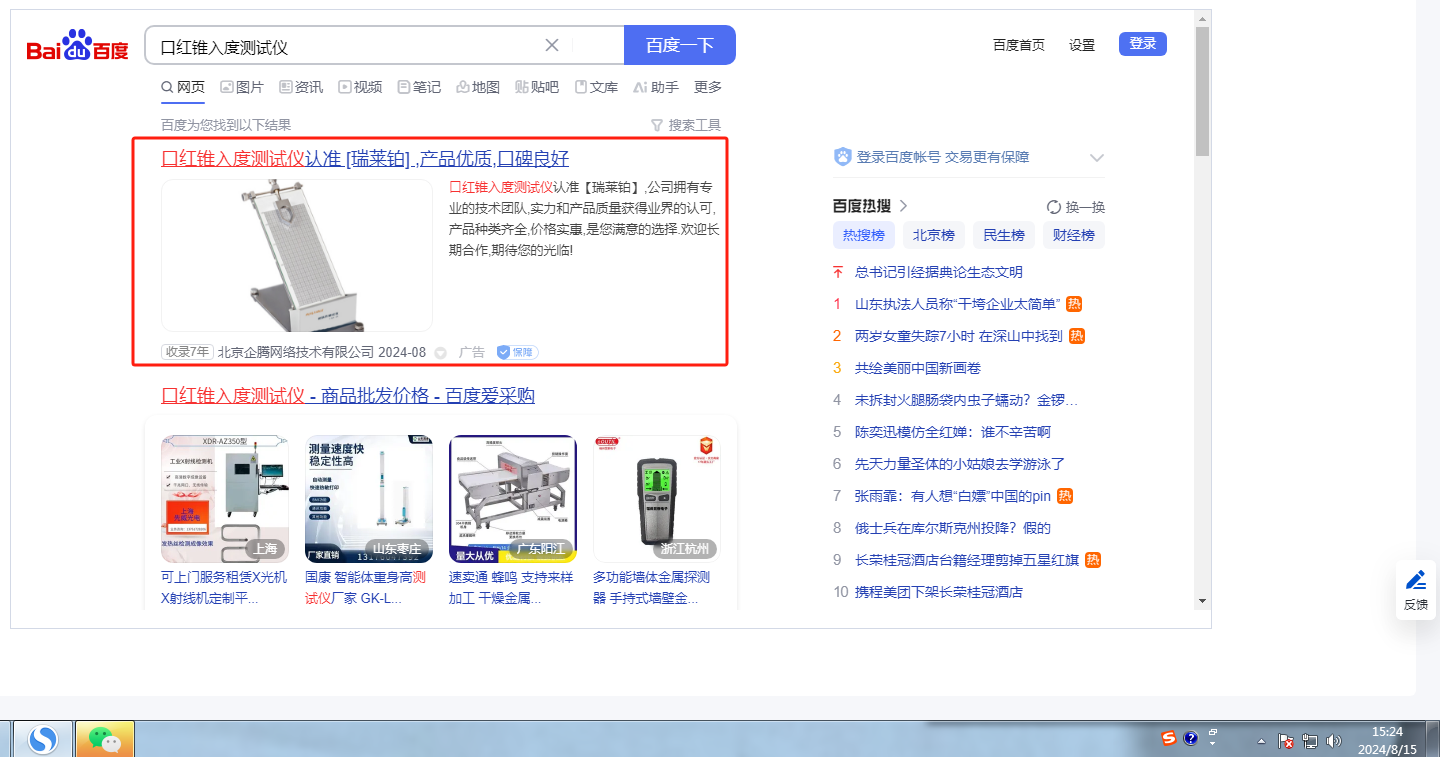Open the 浙江杭州 wall detector product thumbnail
1440x757 pixels.
point(657,499)
